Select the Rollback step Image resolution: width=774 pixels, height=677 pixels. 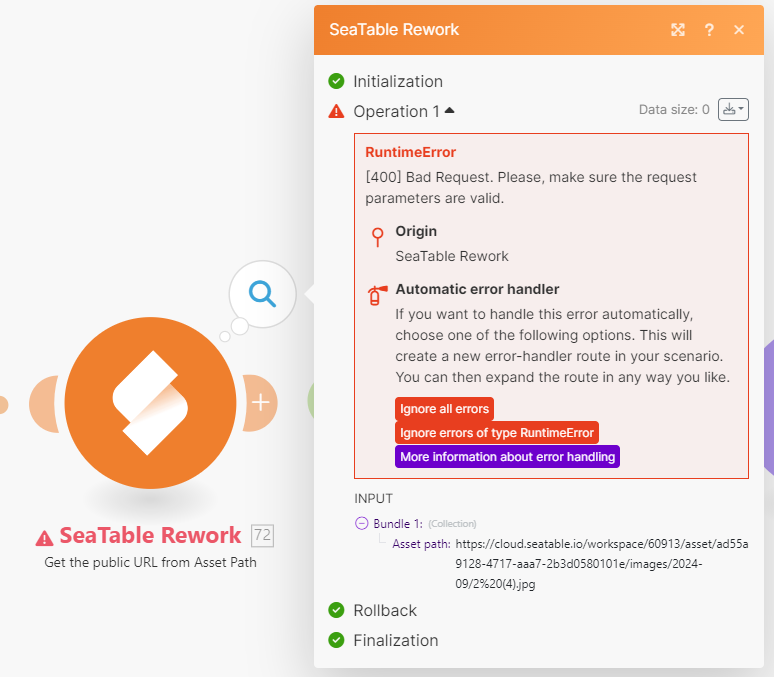[384, 610]
